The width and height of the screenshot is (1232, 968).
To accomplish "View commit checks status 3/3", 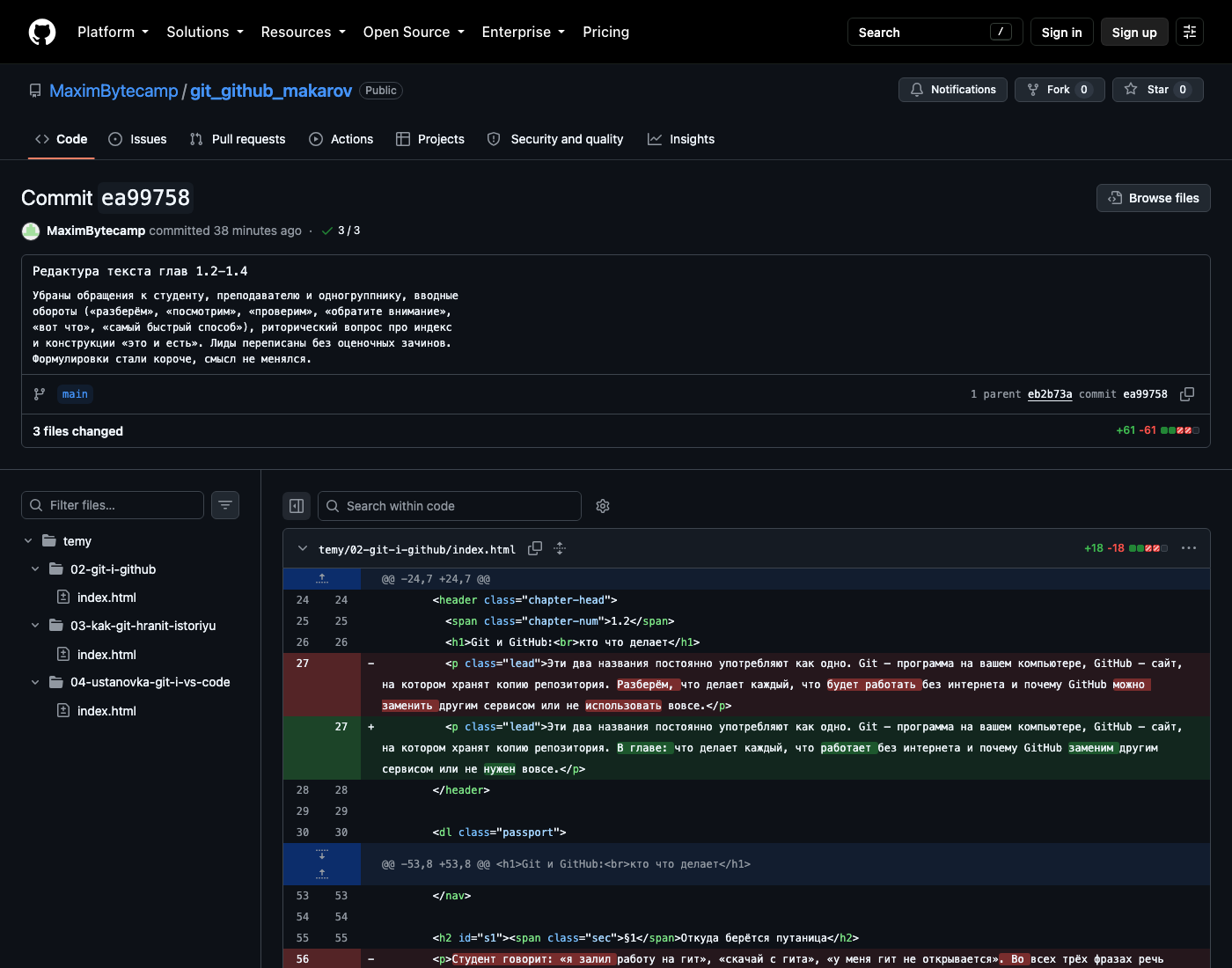I will click(341, 231).
